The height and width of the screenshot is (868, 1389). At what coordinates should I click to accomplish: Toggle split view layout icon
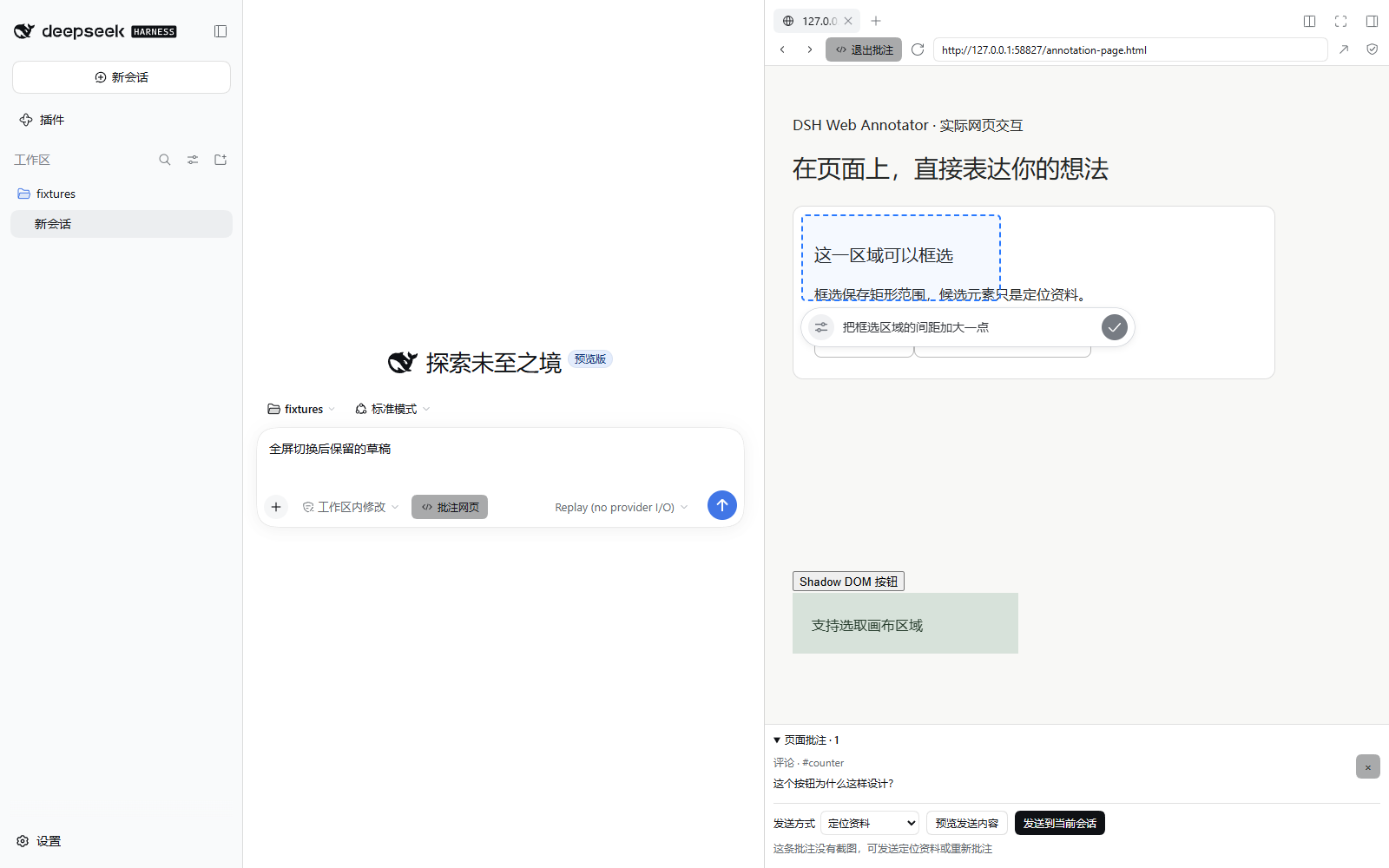click(1309, 21)
